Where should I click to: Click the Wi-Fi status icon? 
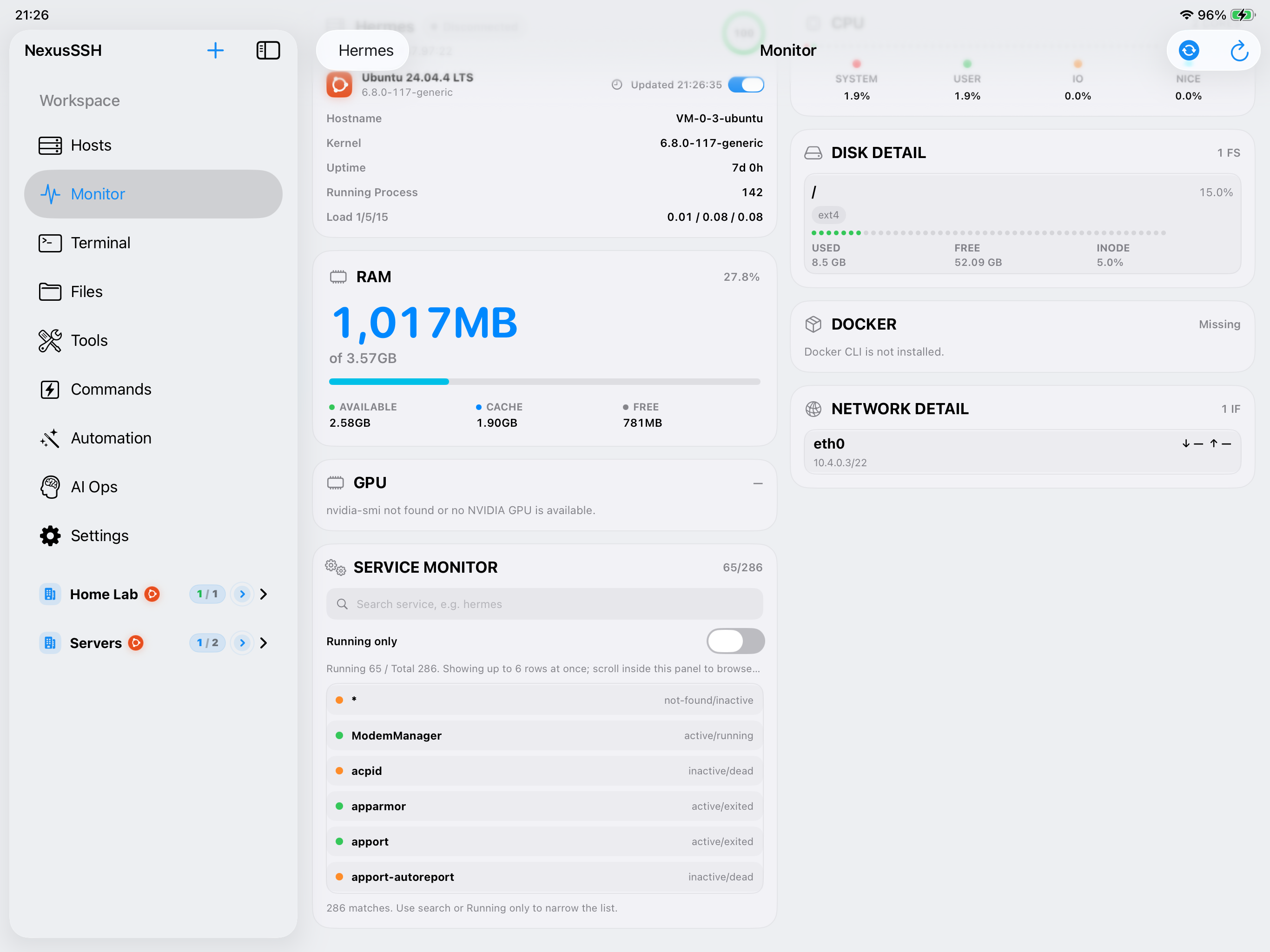pyautogui.click(x=1186, y=15)
